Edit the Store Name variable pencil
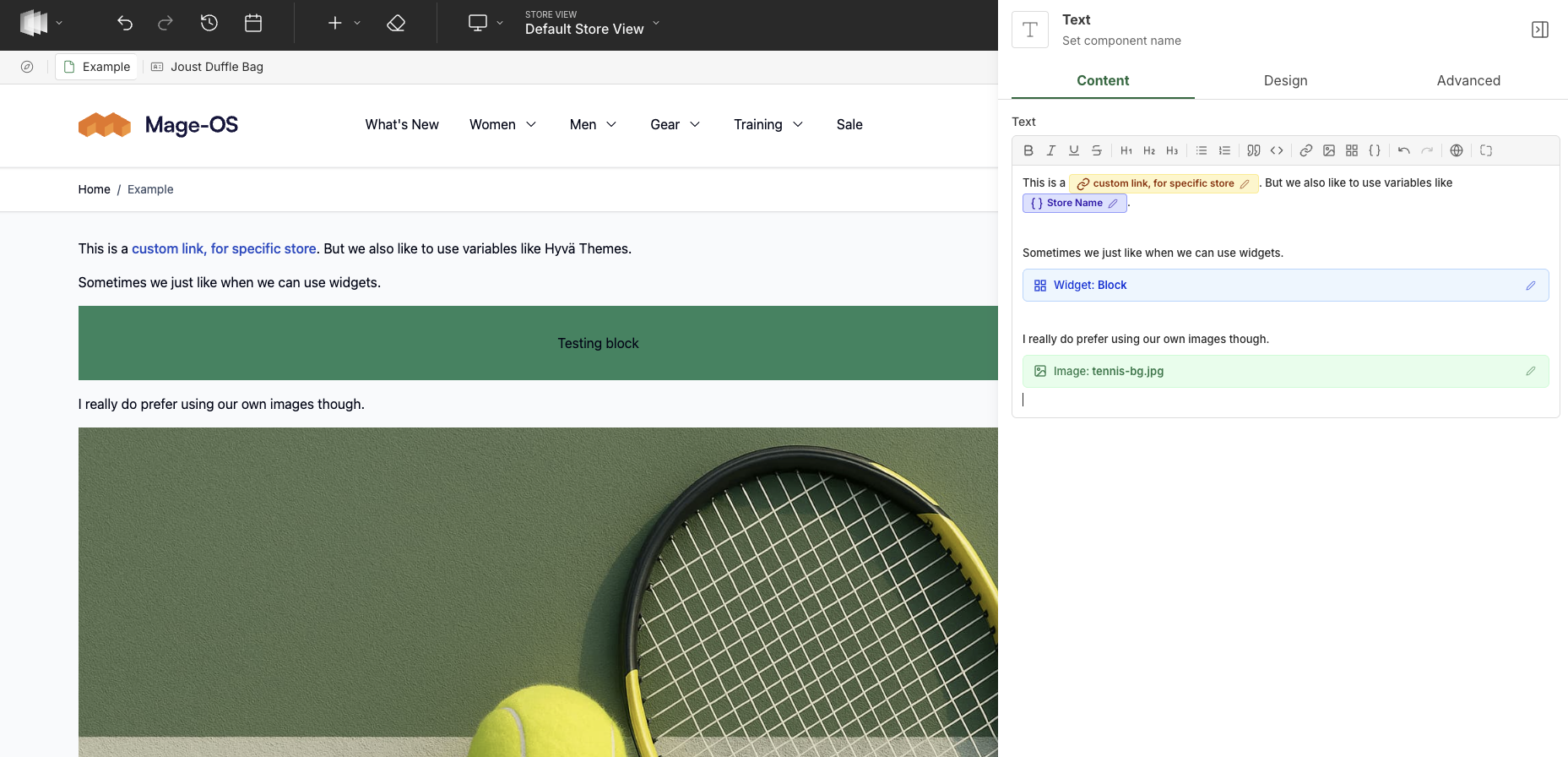Viewport: 1568px width, 757px height. 1113,204
